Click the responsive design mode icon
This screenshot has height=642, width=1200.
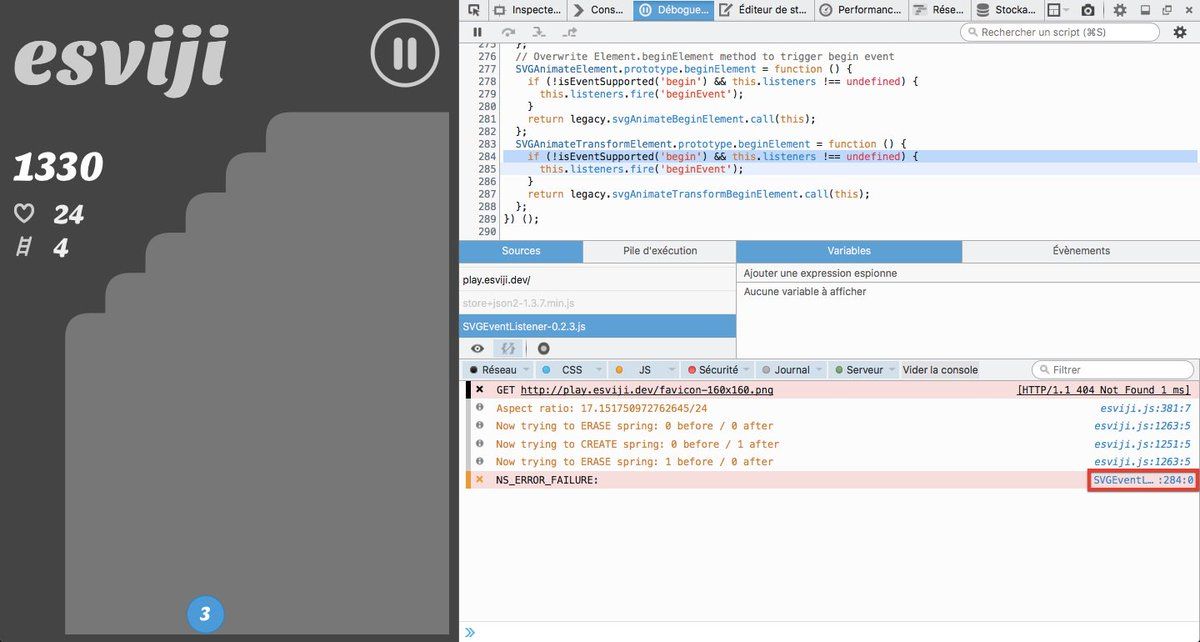click(x=1053, y=10)
